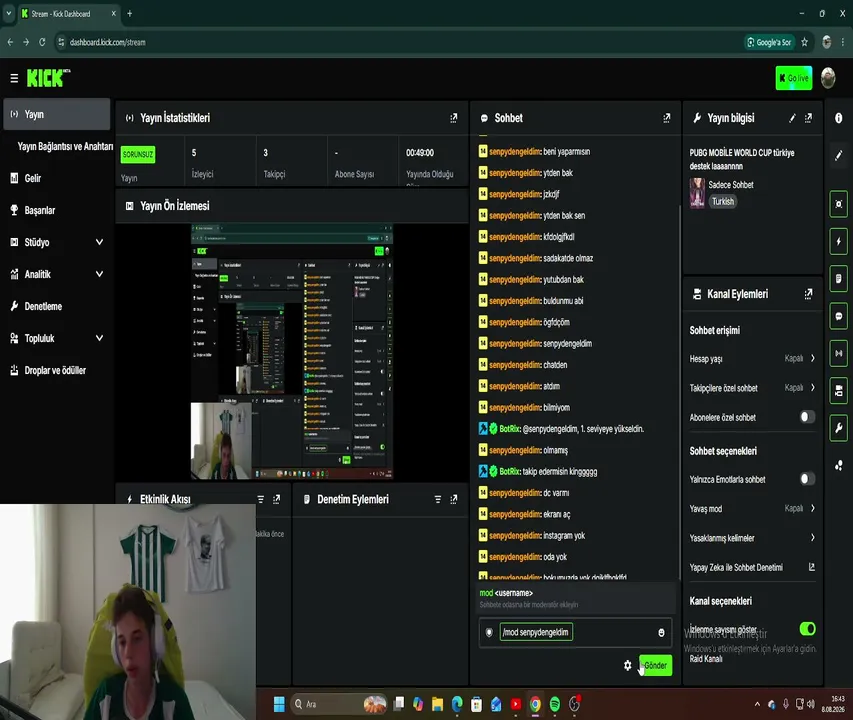Click the Raid Kanalı option
This screenshot has height=720, width=853.
[x=706, y=659]
